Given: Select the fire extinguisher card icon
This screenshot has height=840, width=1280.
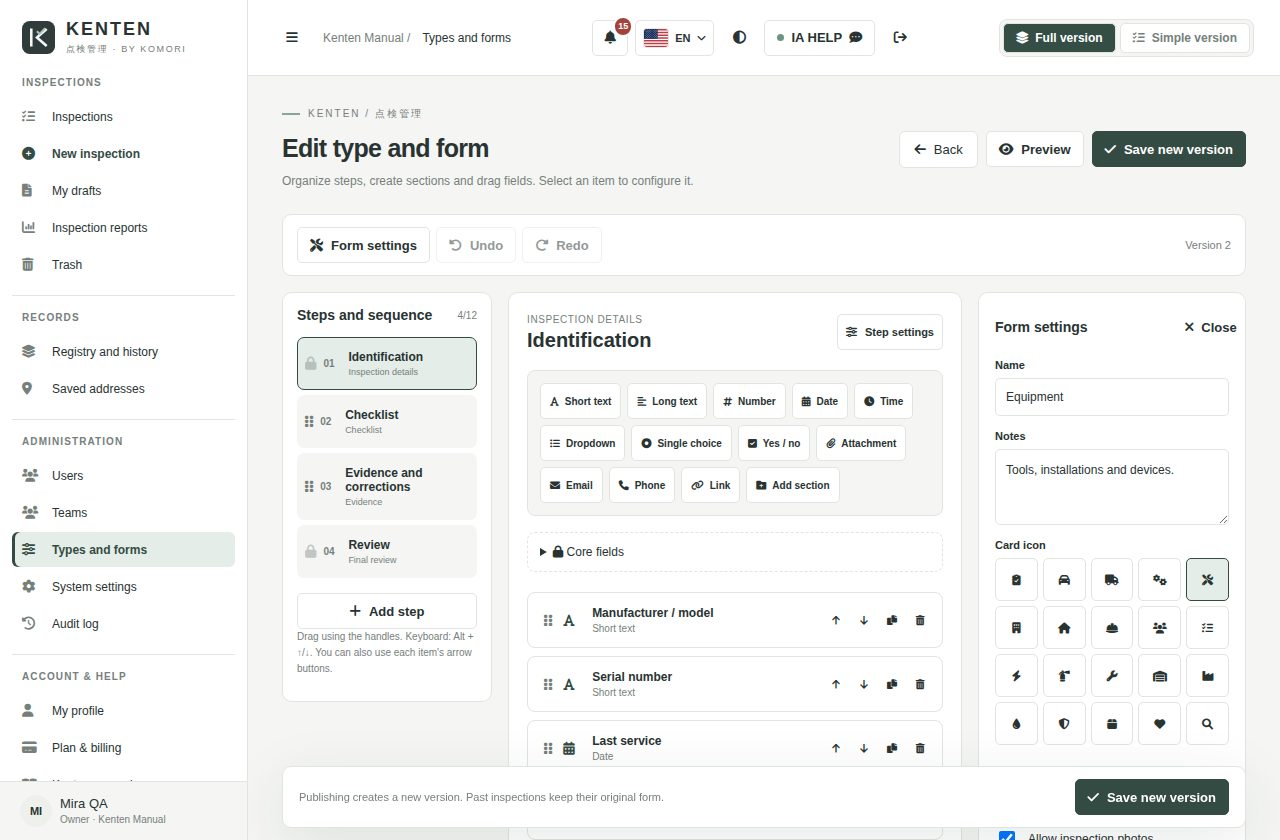Looking at the screenshot, I should pos(1064,675).
